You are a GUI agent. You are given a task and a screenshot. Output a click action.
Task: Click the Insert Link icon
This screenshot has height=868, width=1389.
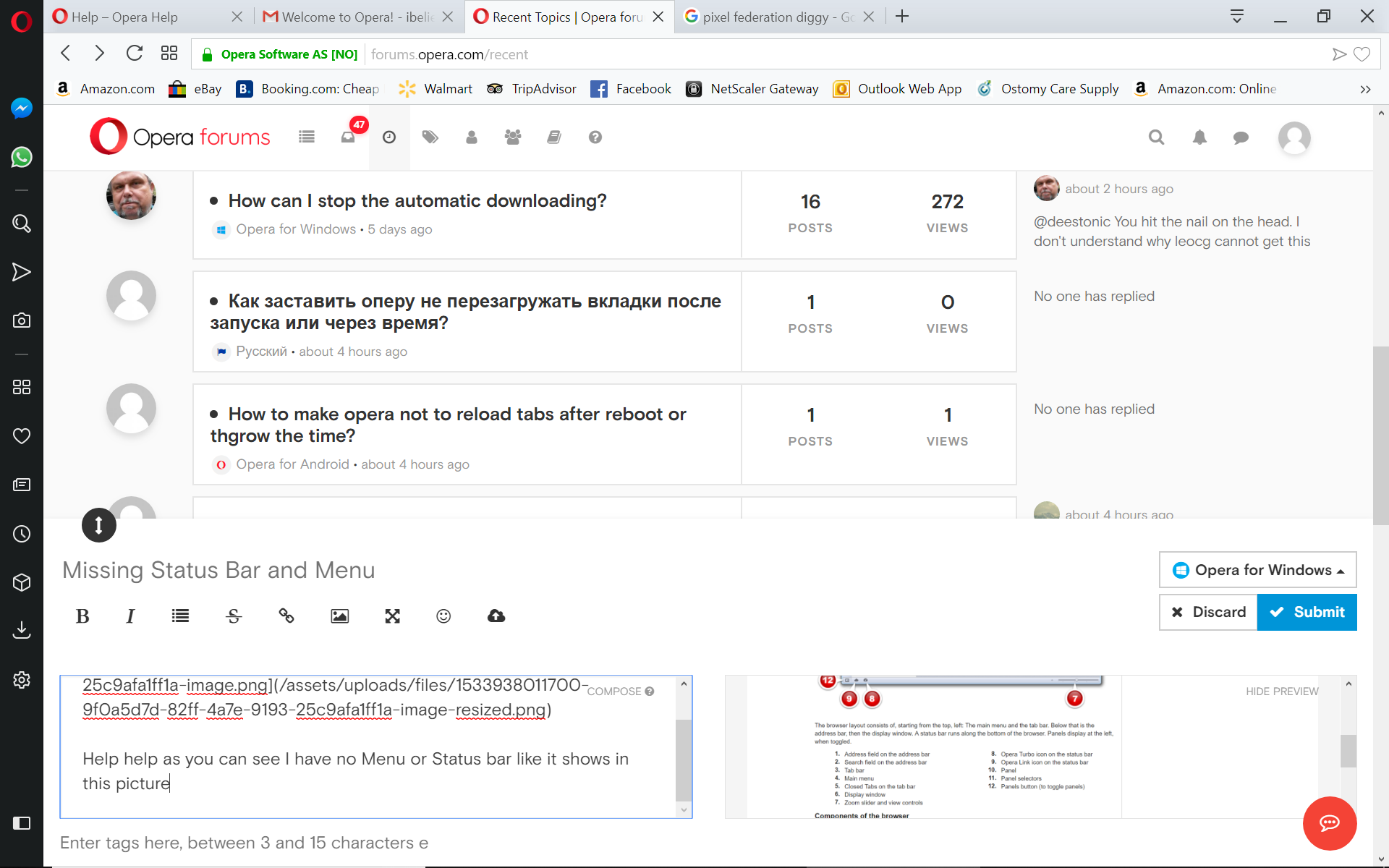click(287, 614)
